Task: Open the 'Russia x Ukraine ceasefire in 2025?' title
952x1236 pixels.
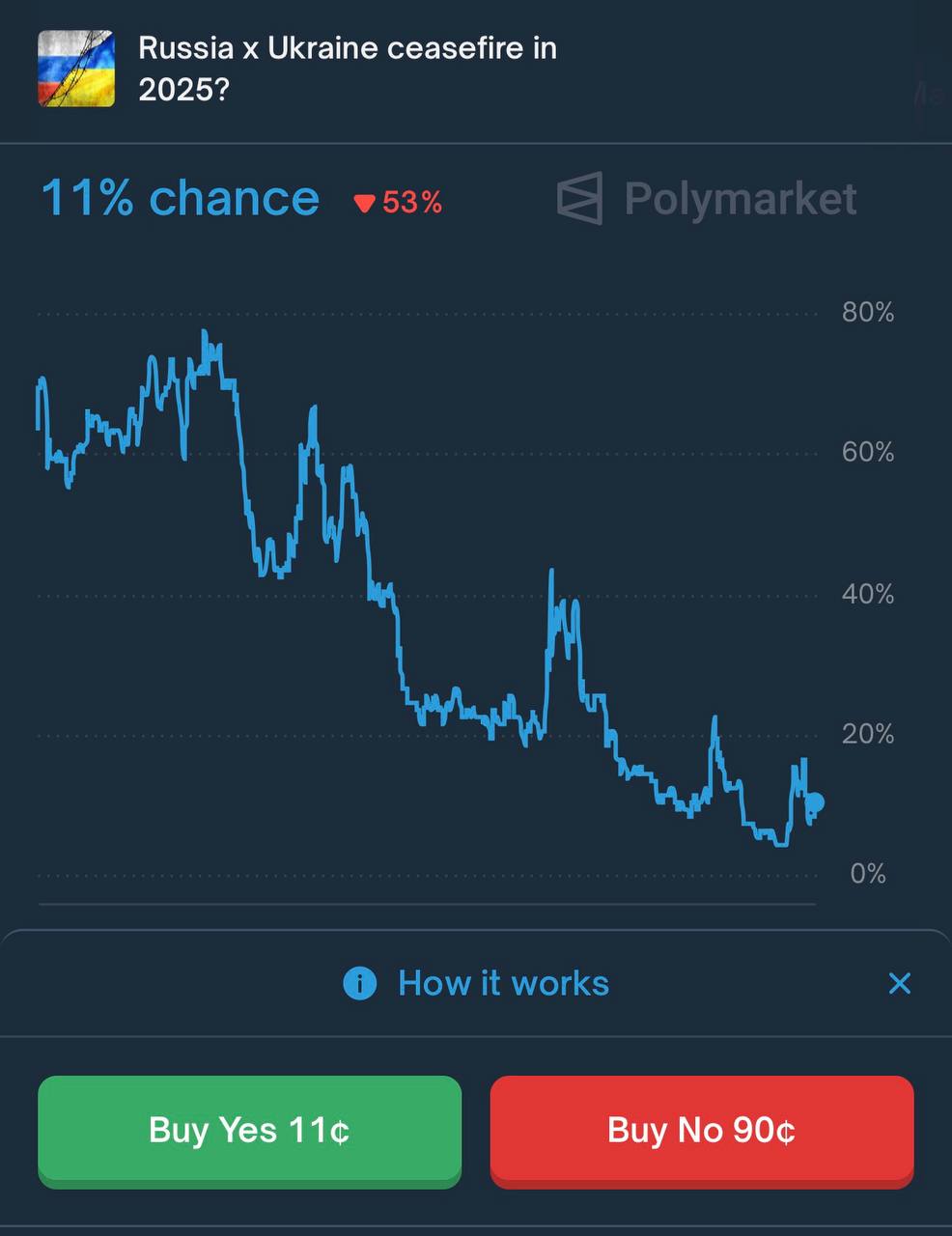Action: coord(348,69)
